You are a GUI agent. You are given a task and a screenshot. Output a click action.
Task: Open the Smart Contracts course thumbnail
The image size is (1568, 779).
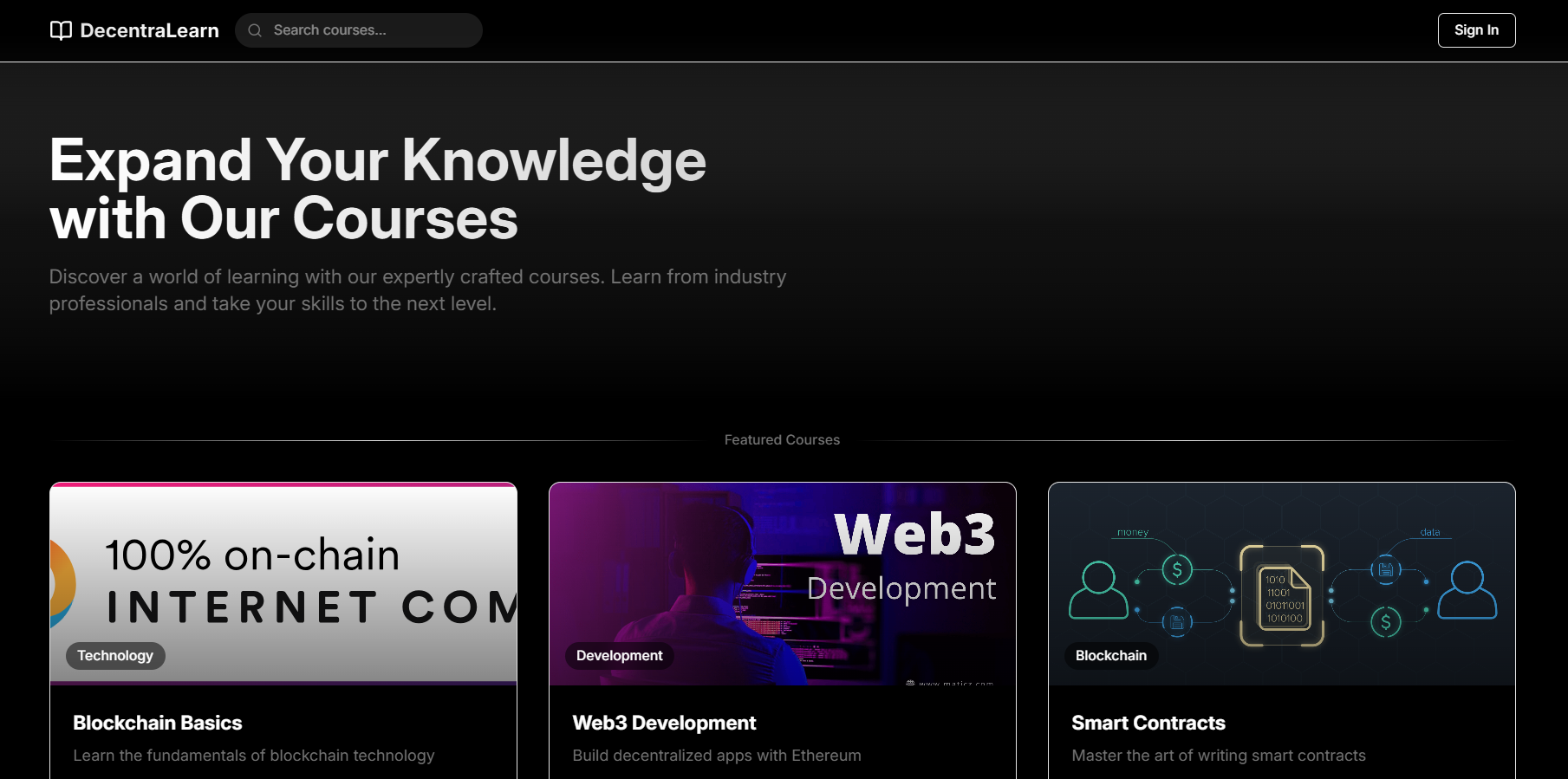pyautogui.click(x=1282, y=584)
